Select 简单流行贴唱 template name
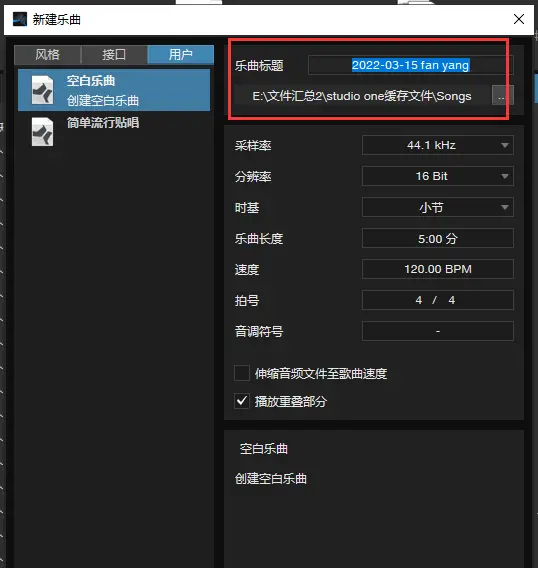This screenshot has height=568, width=538. click(103, 123)
